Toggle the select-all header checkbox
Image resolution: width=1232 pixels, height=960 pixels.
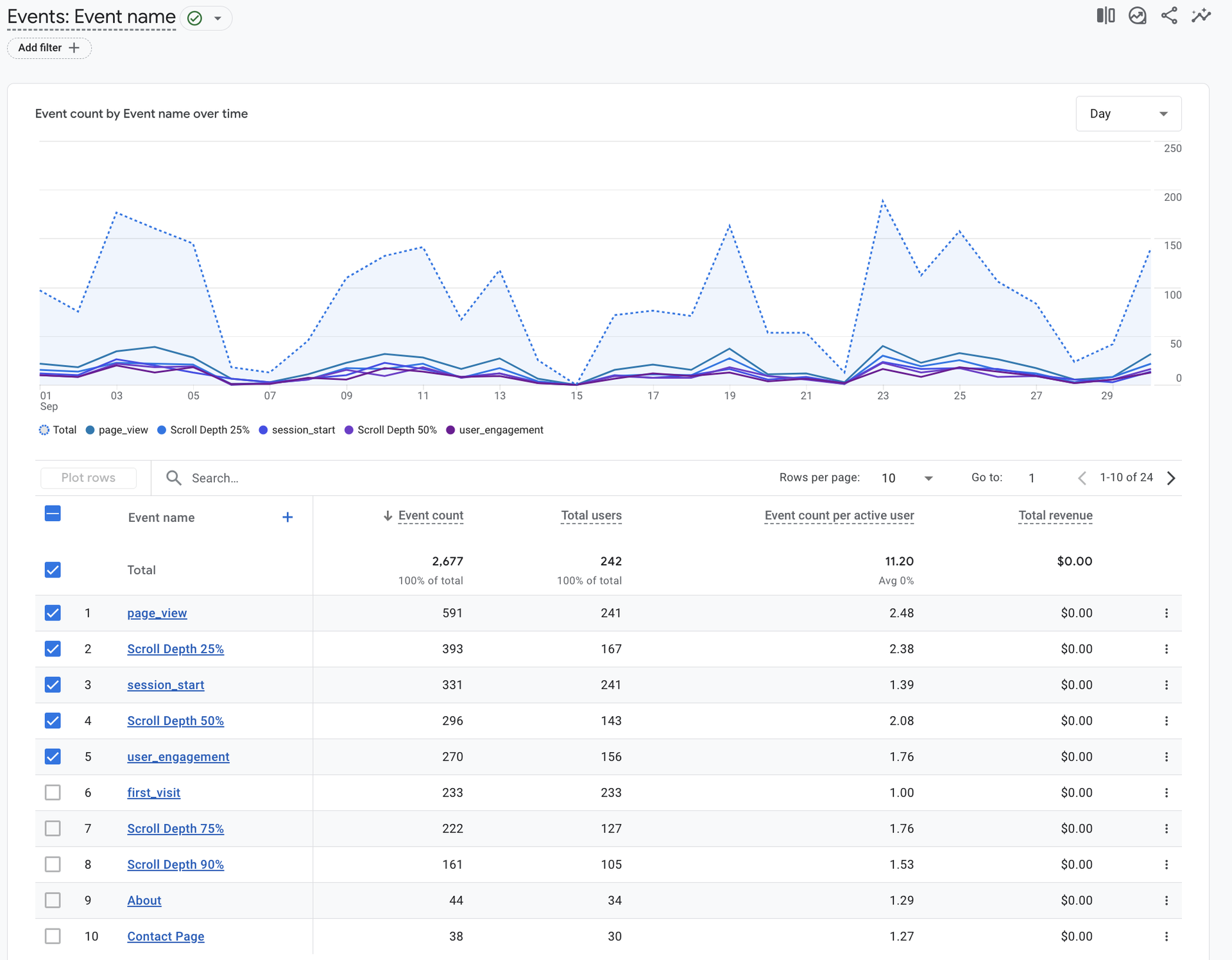coord(53,513)
